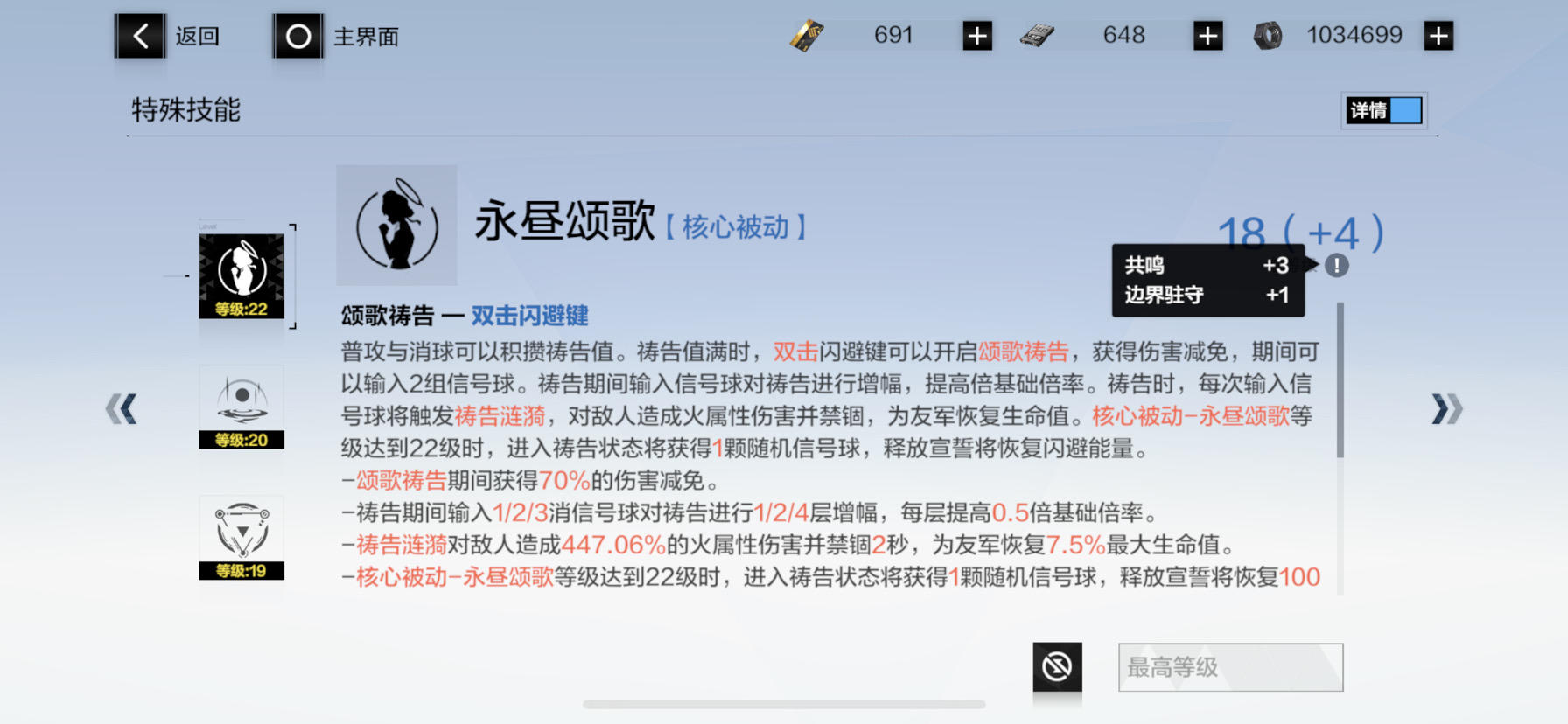Tap the 691 currency amount

coord(893,35)
